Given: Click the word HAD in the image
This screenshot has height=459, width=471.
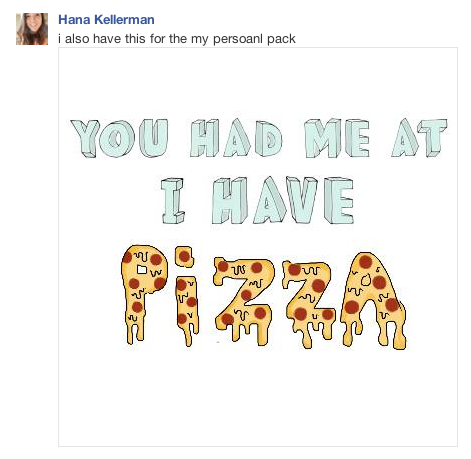Looking at the screenshot, I should click(237, 138).
